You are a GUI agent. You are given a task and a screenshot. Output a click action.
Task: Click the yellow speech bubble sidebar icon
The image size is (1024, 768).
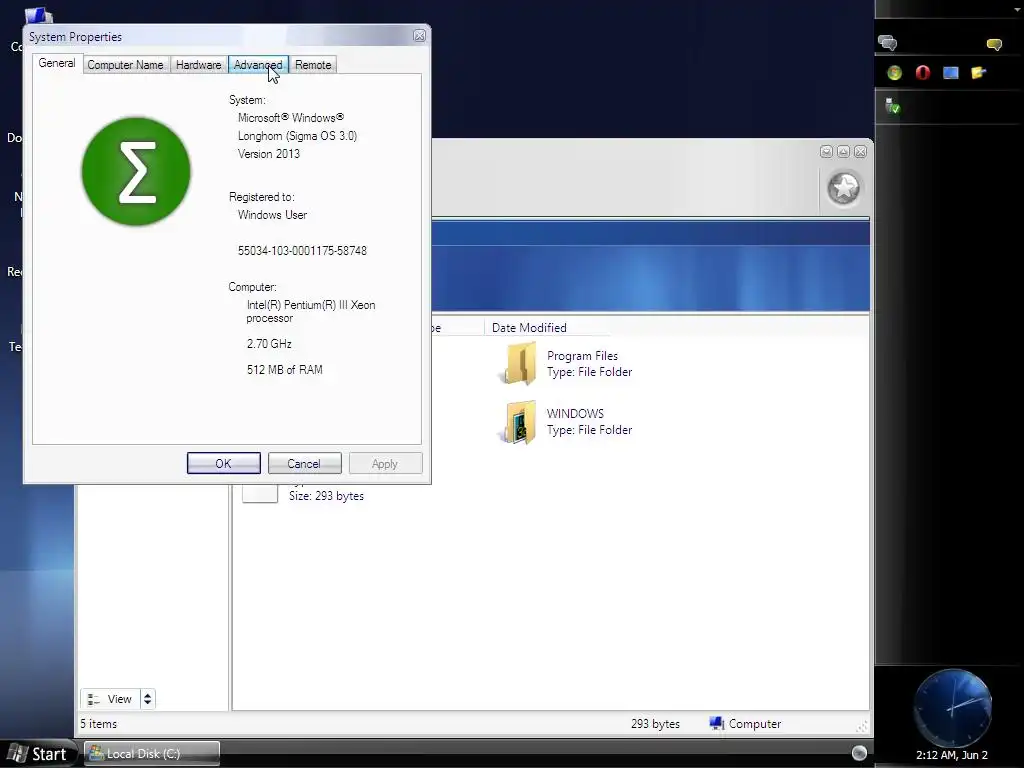(994, 44)
